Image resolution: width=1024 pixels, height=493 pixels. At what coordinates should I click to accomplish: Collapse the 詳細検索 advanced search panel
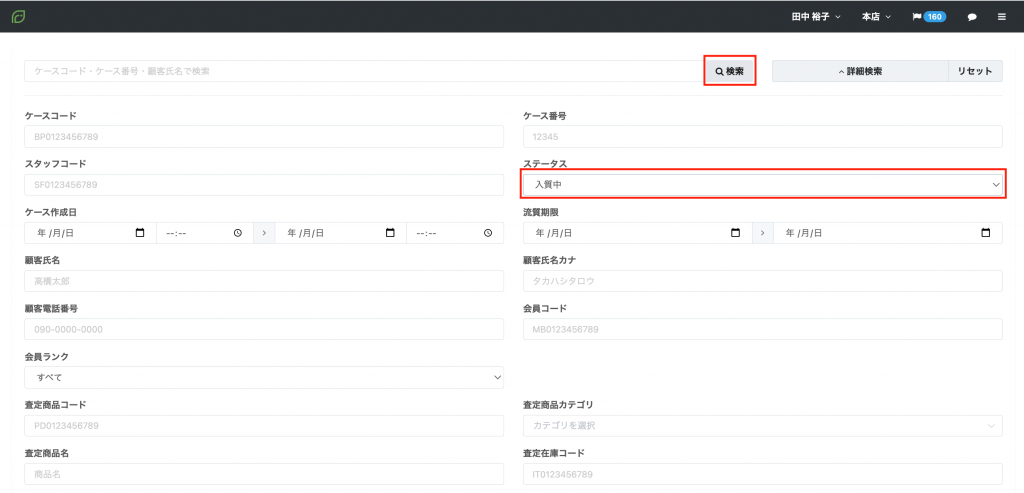pos(860,71)
